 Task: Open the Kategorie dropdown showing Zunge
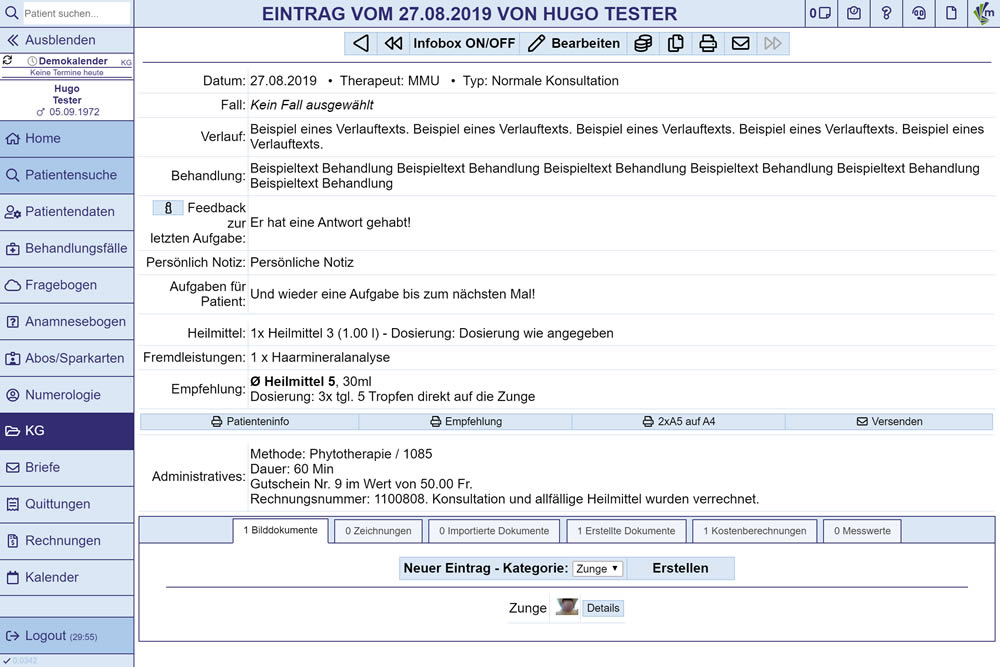coord(598,569)
